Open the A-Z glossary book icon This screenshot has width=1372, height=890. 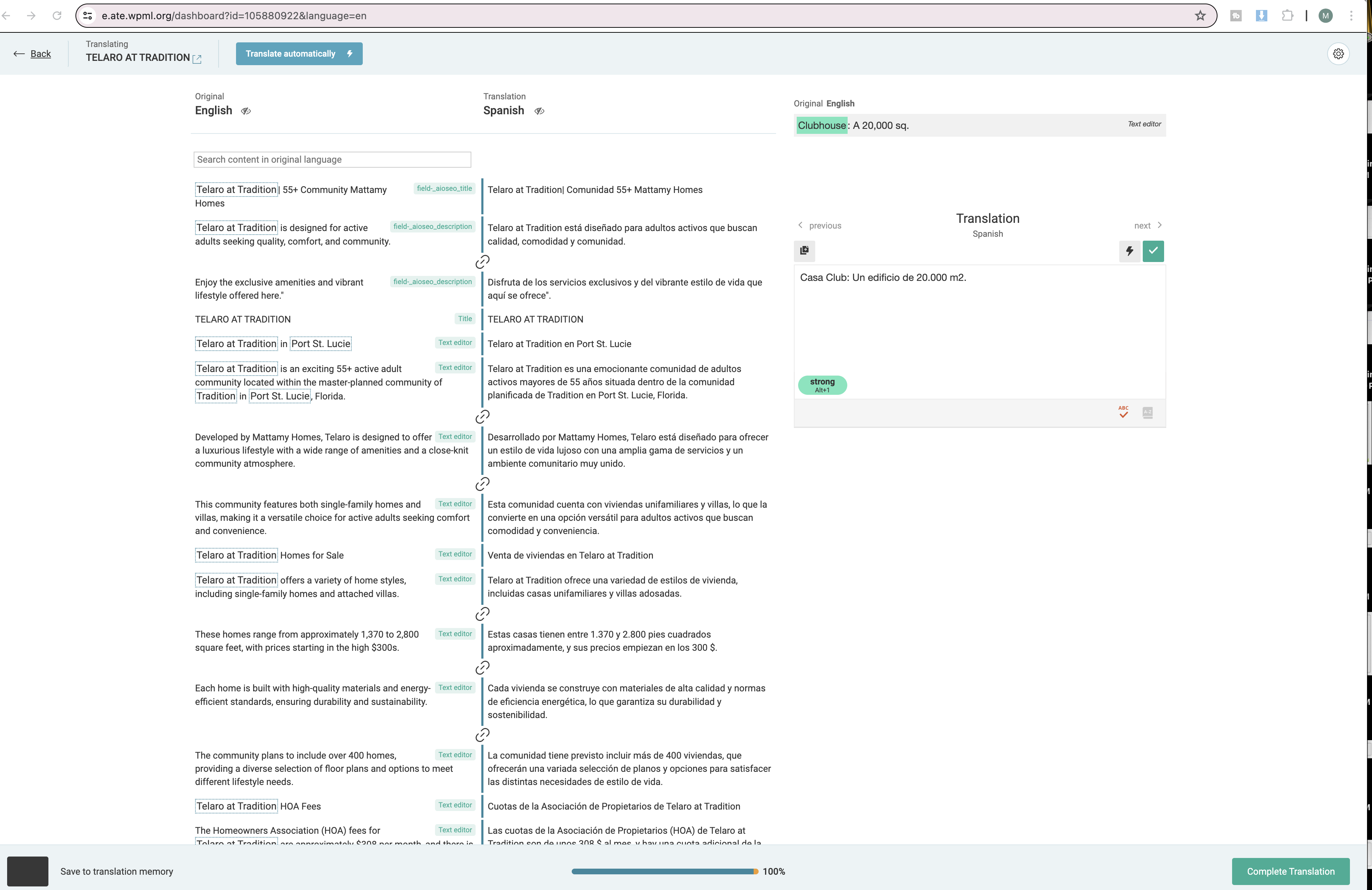coord(1147,412)
